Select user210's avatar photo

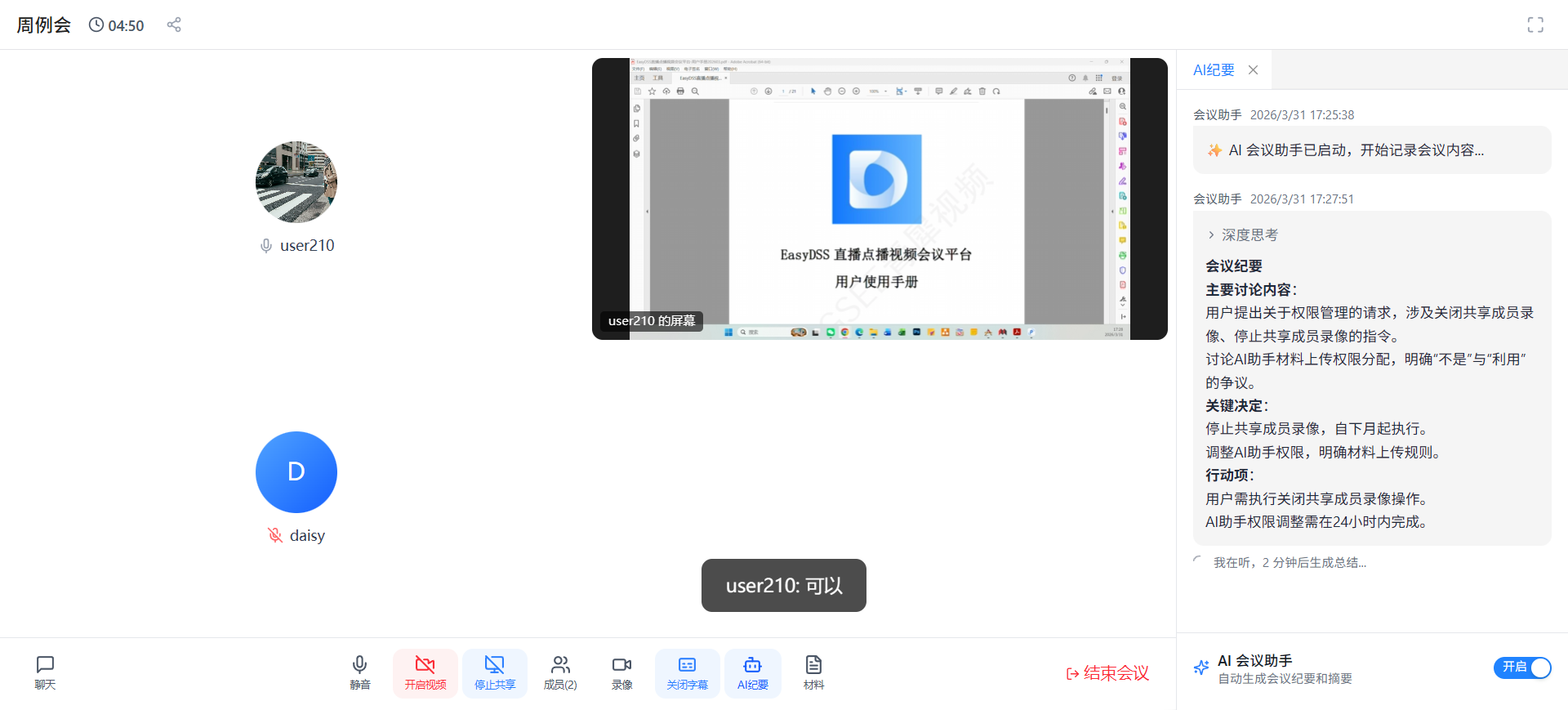(x=296, y=182)
